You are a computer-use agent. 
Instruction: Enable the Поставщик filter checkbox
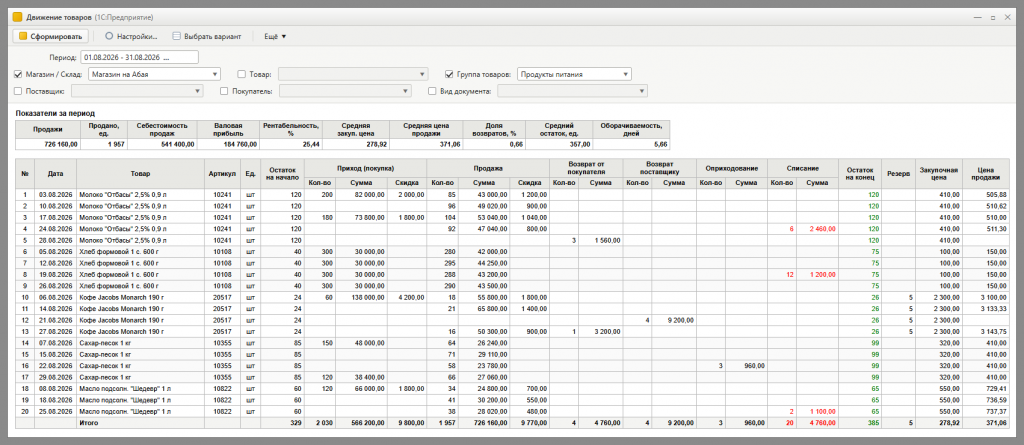(x=18, y=91)
